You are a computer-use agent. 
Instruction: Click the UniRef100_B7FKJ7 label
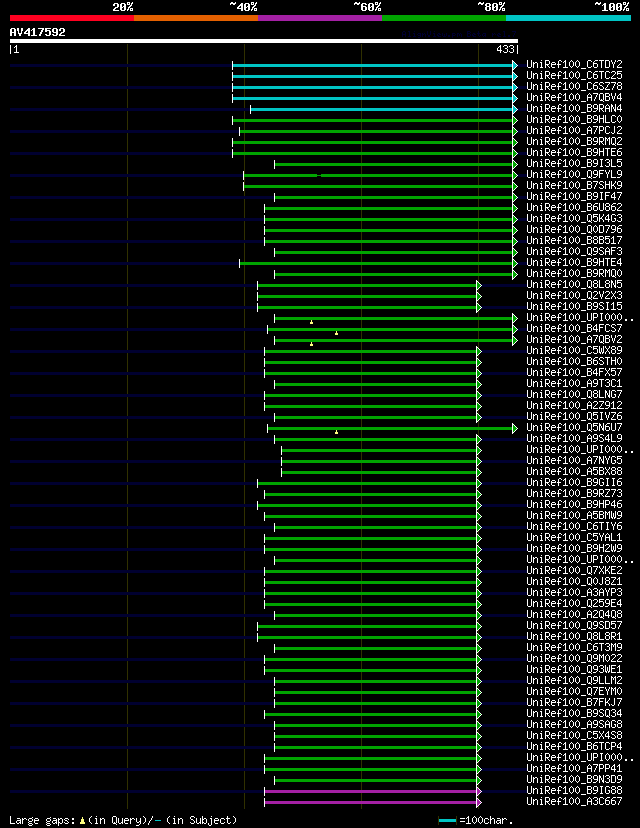coord(574,702)
